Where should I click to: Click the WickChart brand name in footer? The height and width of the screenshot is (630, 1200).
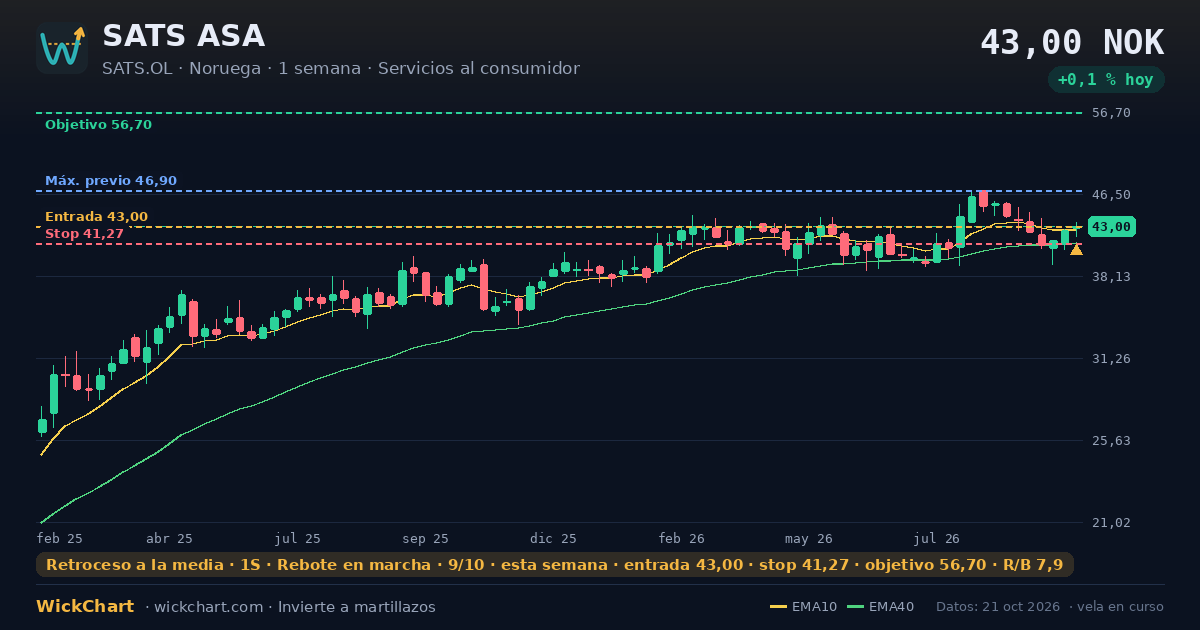pos(85,607)
